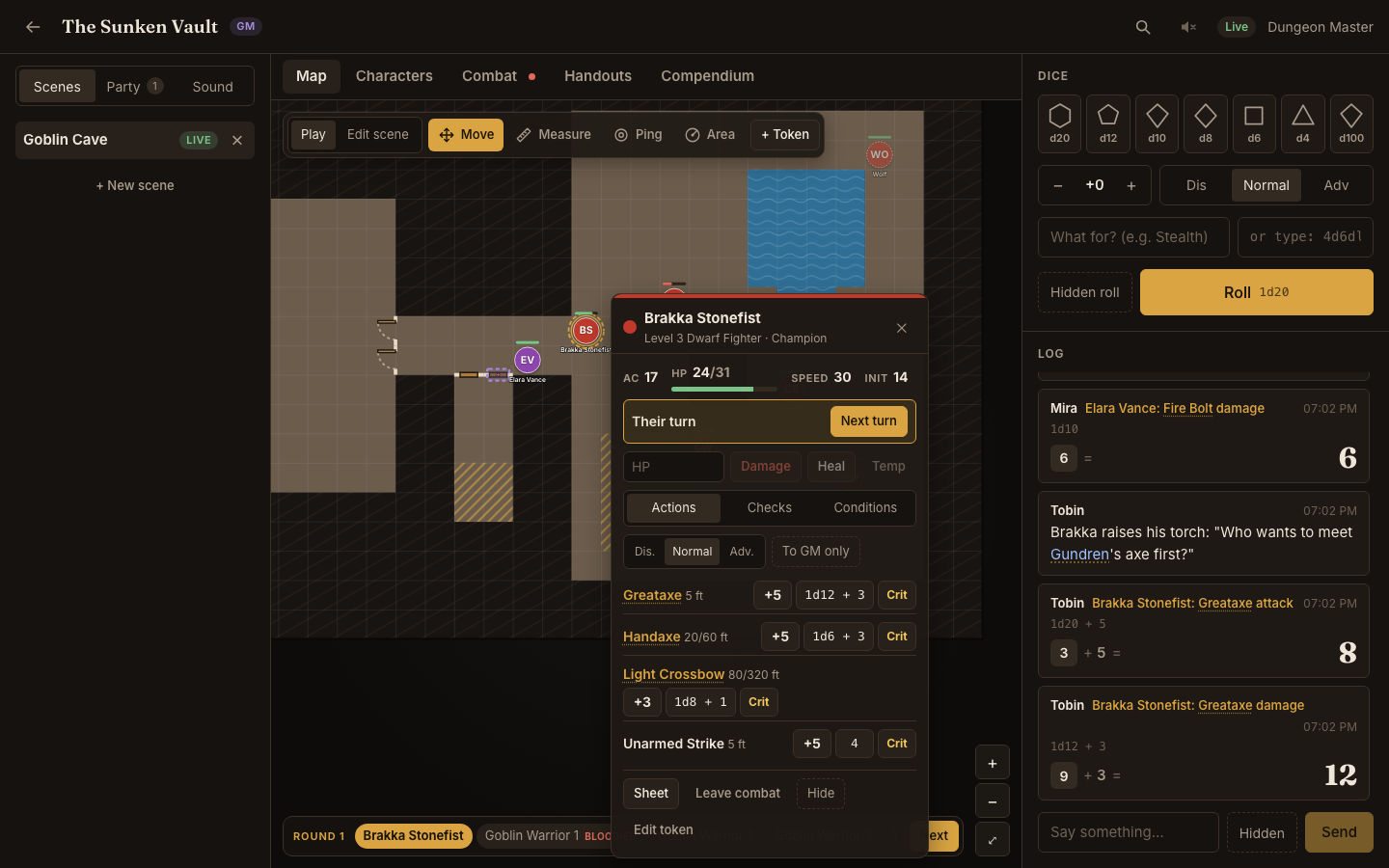Set dice roll mode to Dis
Screen dimensions: 1389x868
pos(1196,185)
